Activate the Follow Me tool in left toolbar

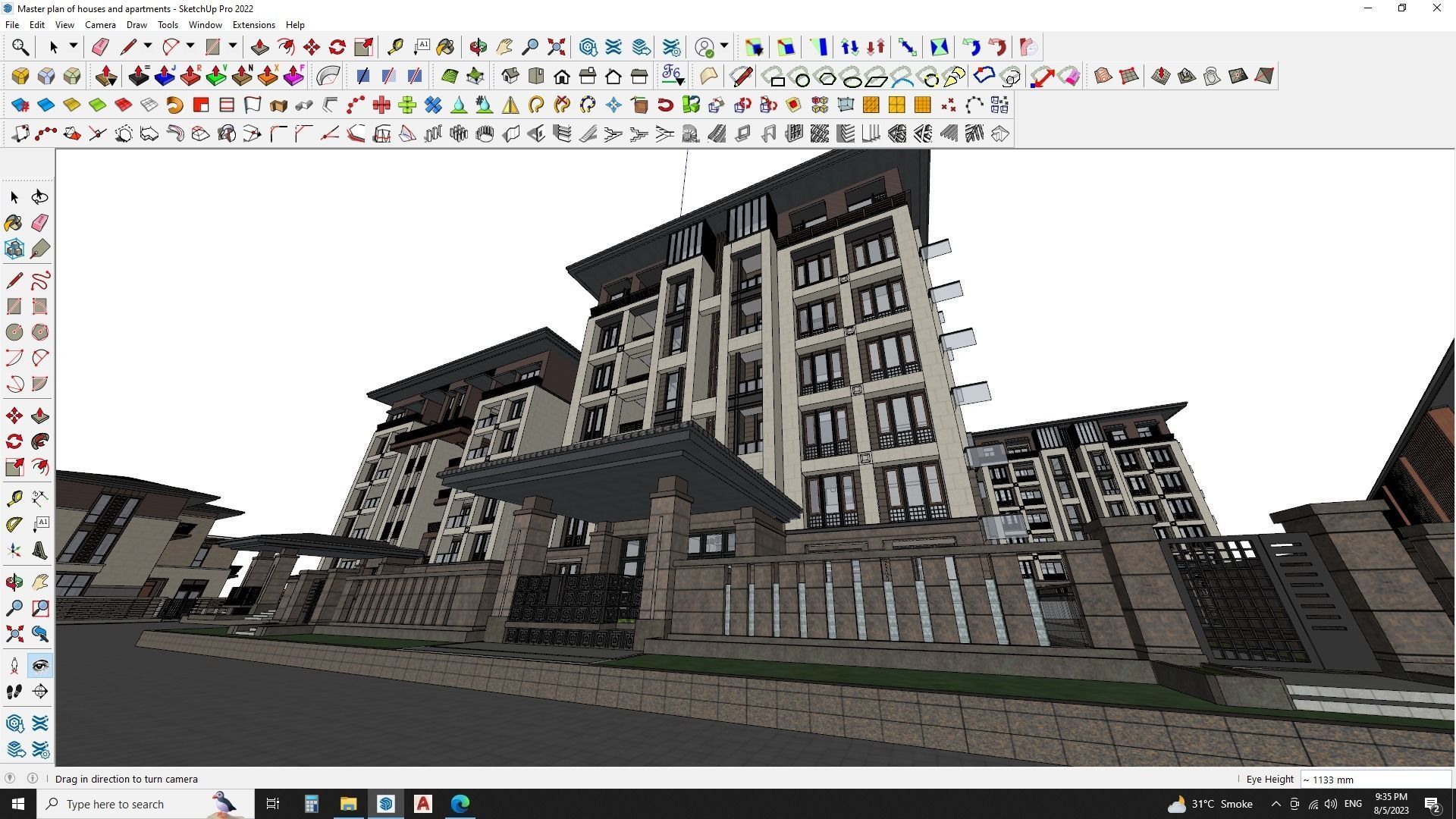tap(40, 441)
